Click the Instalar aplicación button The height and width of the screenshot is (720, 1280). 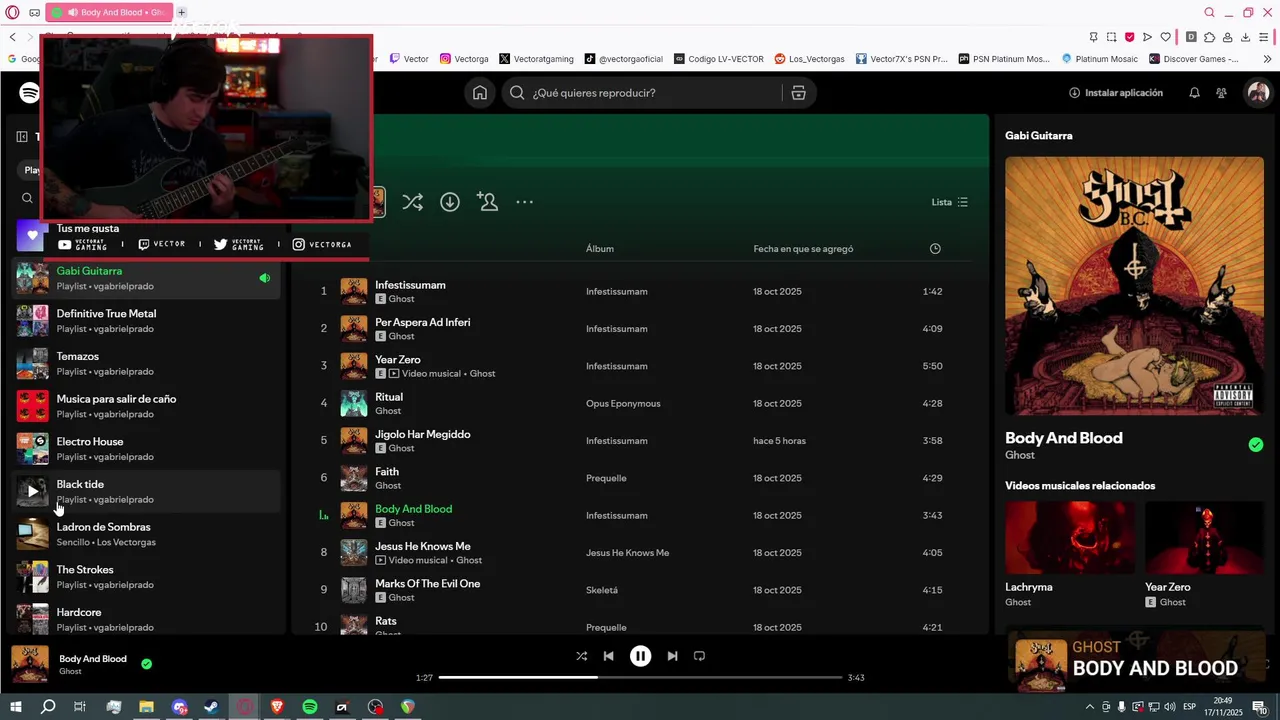click(1116, 93)
